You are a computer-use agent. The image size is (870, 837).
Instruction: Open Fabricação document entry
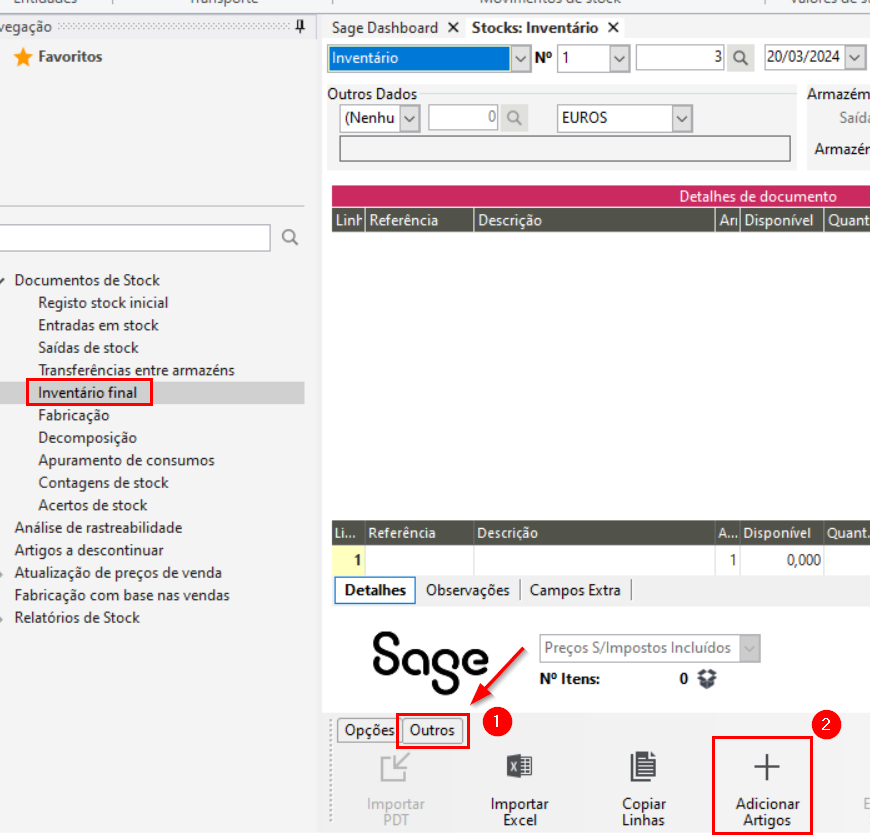click(74, 415)
